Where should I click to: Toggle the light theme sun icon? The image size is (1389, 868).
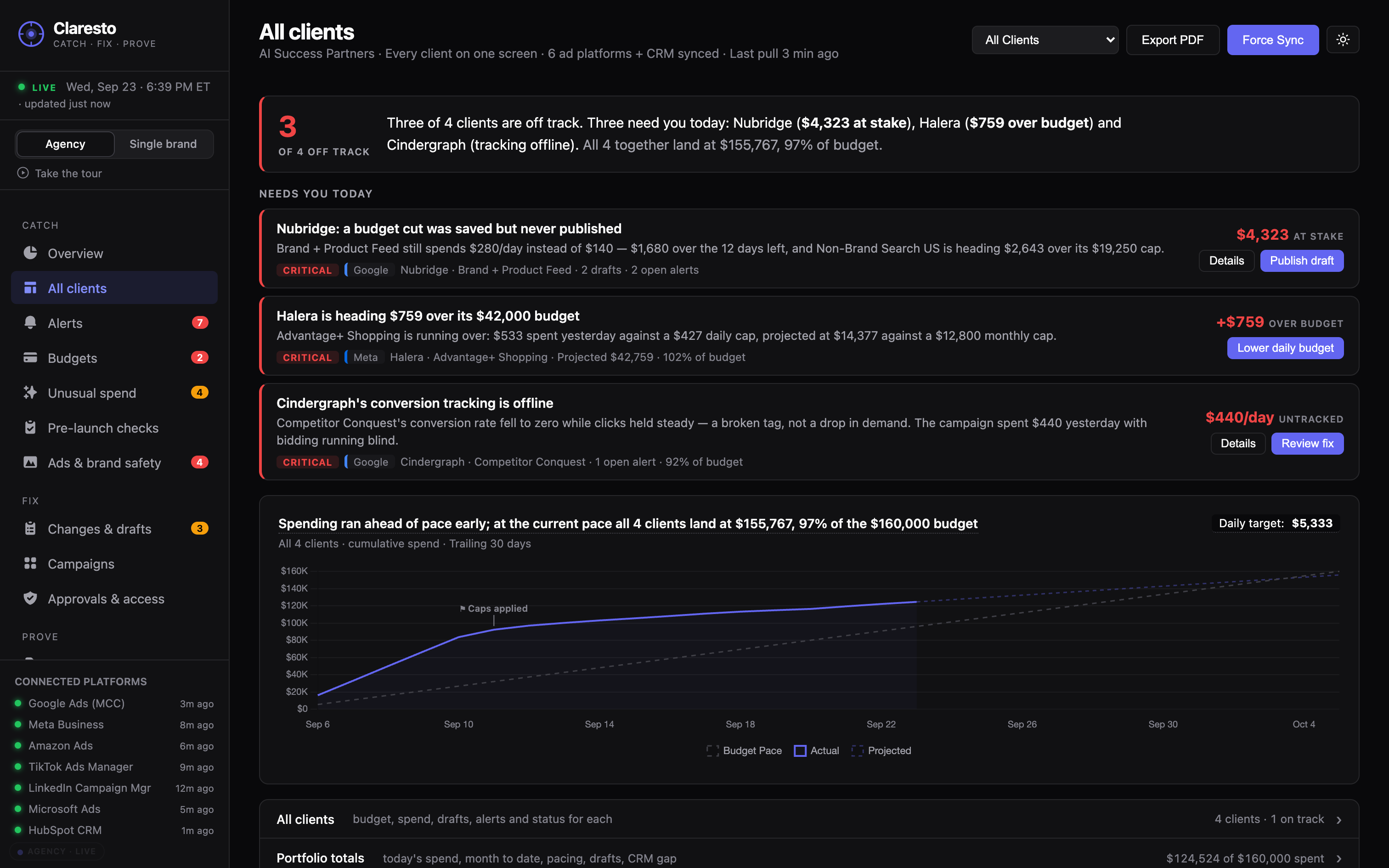(1343, 39)
